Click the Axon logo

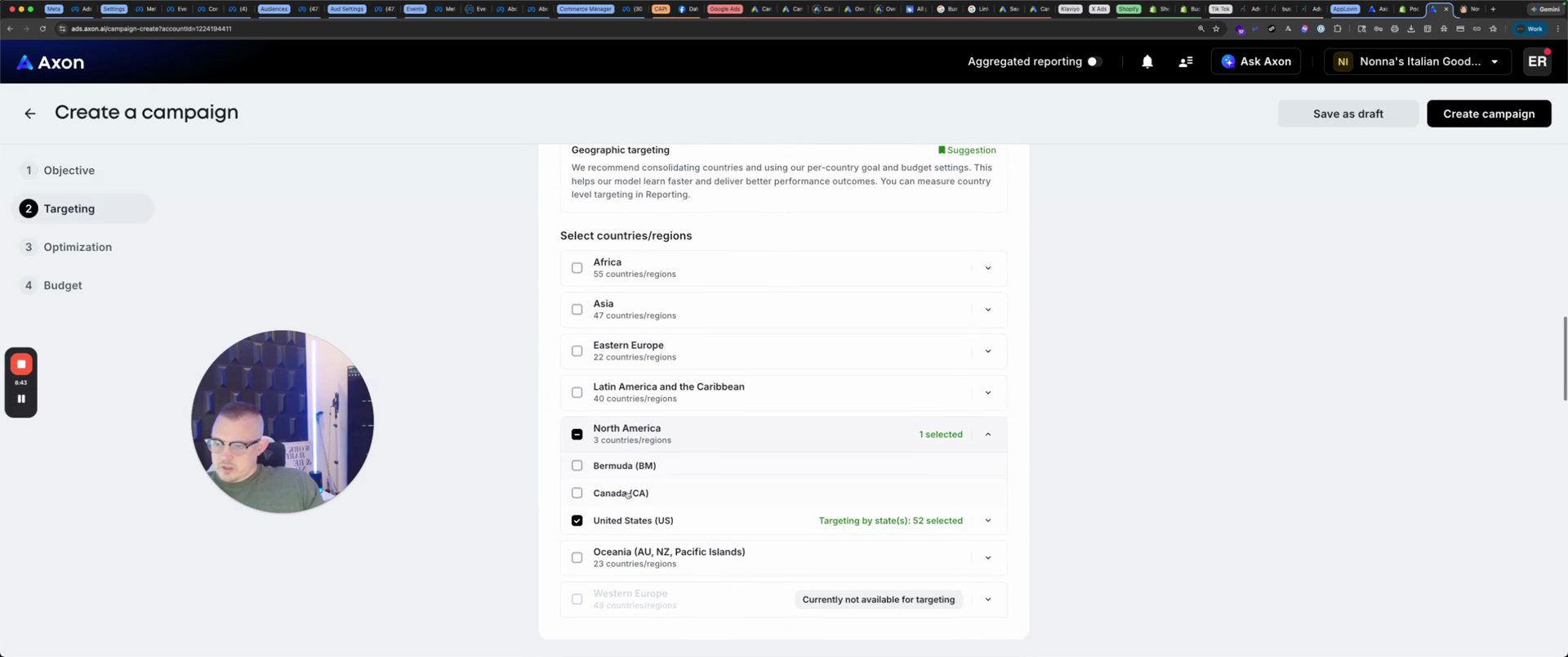(51, 62)
